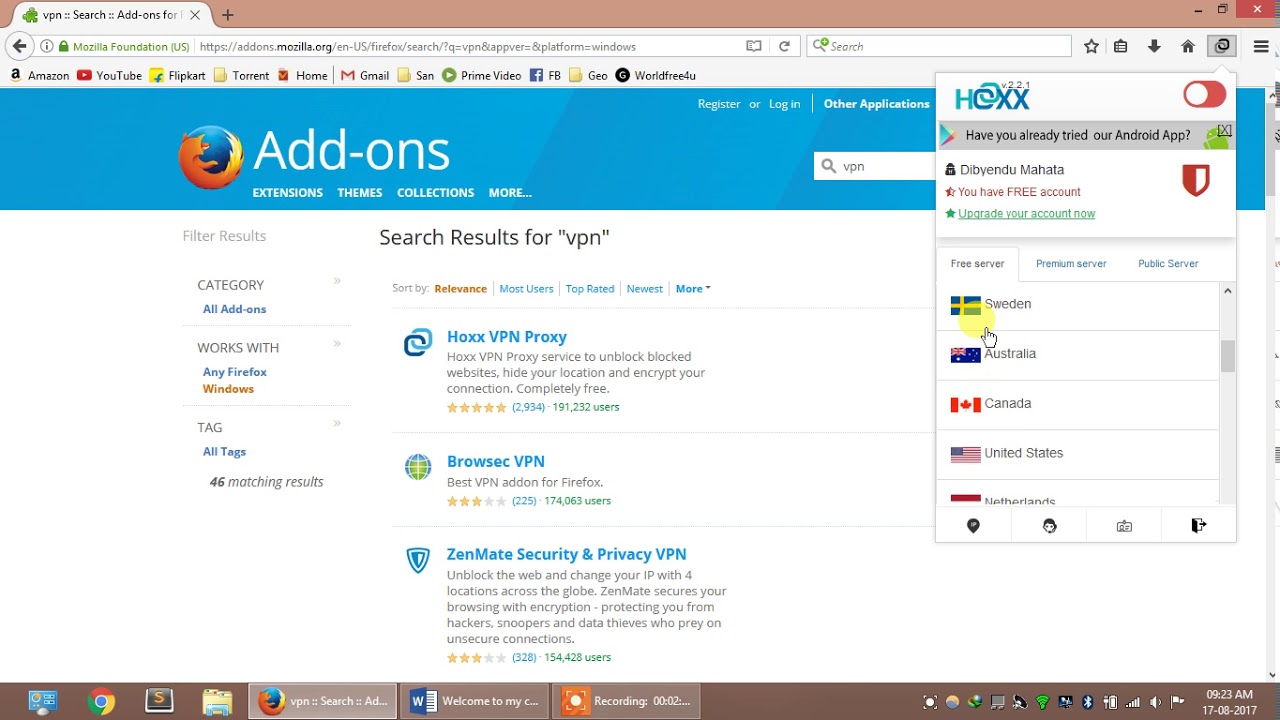Click the IP location pin icon
The image size is (1280, 720).
click(x=973, y=526)
